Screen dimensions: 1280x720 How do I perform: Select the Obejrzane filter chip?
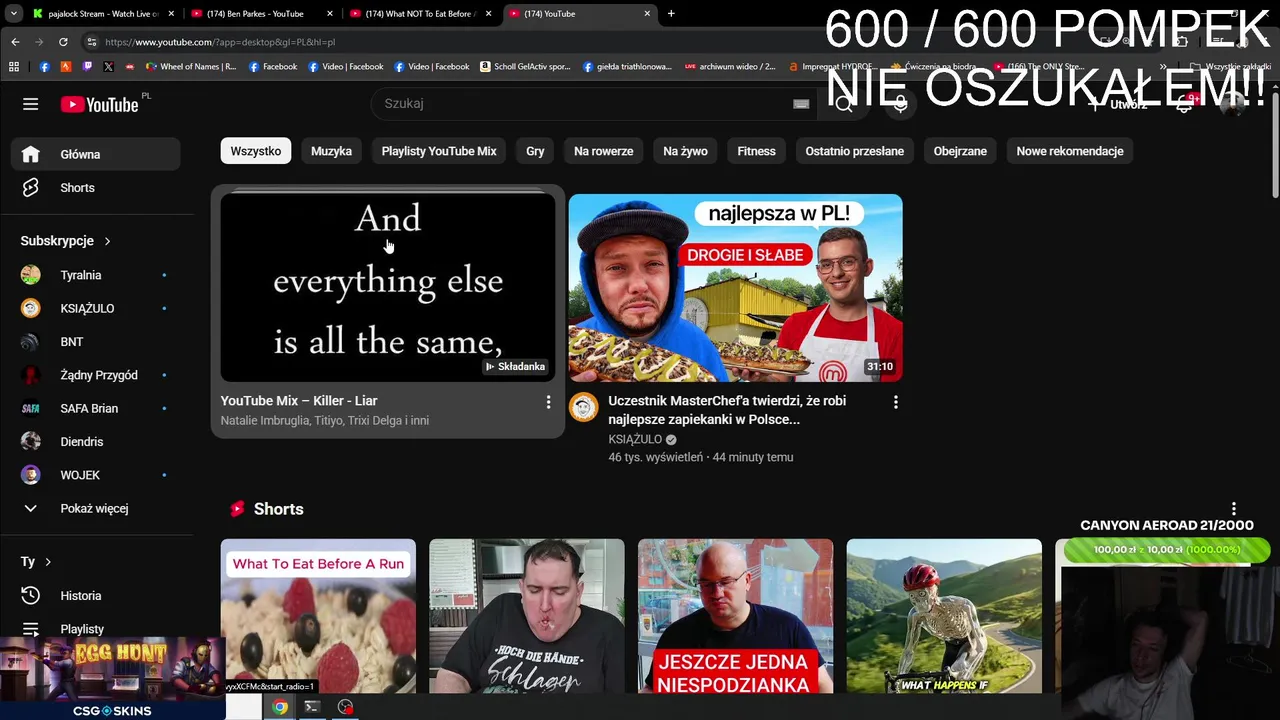[960, 151]
